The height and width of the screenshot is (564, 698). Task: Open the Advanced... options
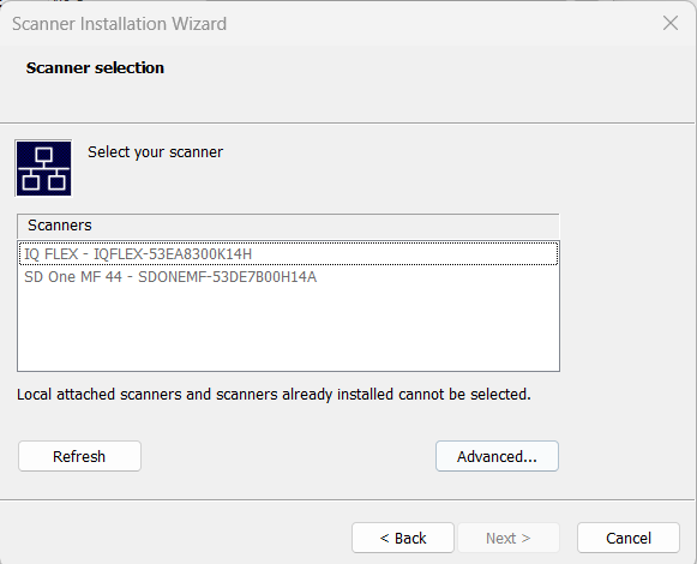pos(496,456)
